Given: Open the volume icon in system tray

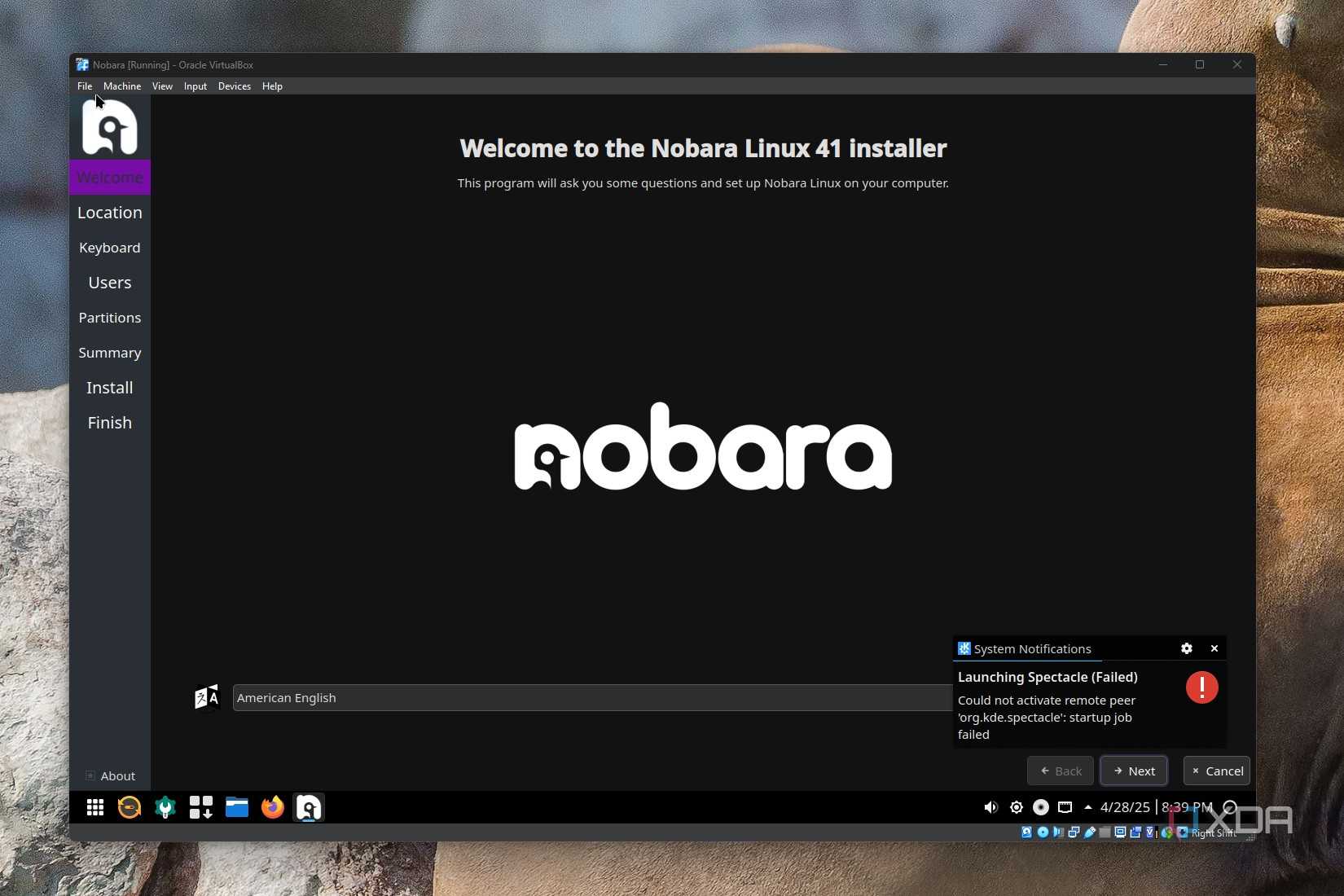Looking at the screenshot, I should [x=990, y=807].
